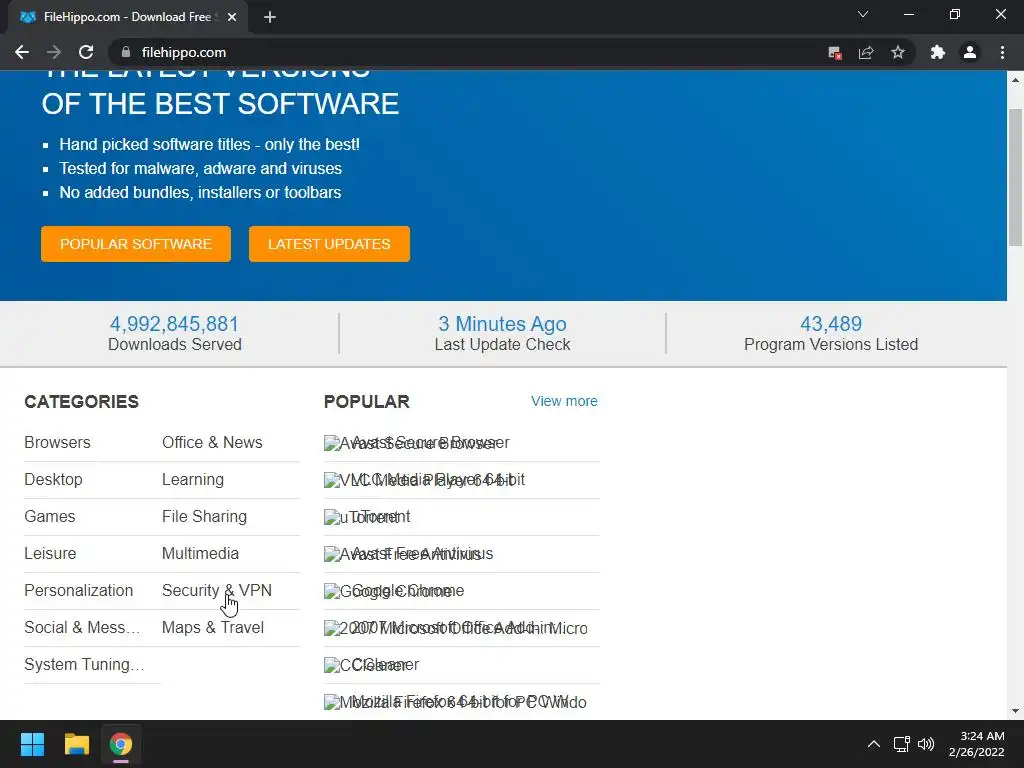This screenshot has height=768, width=1024.
Task: Open the Chrome profile icon
Action: [970, 52]
